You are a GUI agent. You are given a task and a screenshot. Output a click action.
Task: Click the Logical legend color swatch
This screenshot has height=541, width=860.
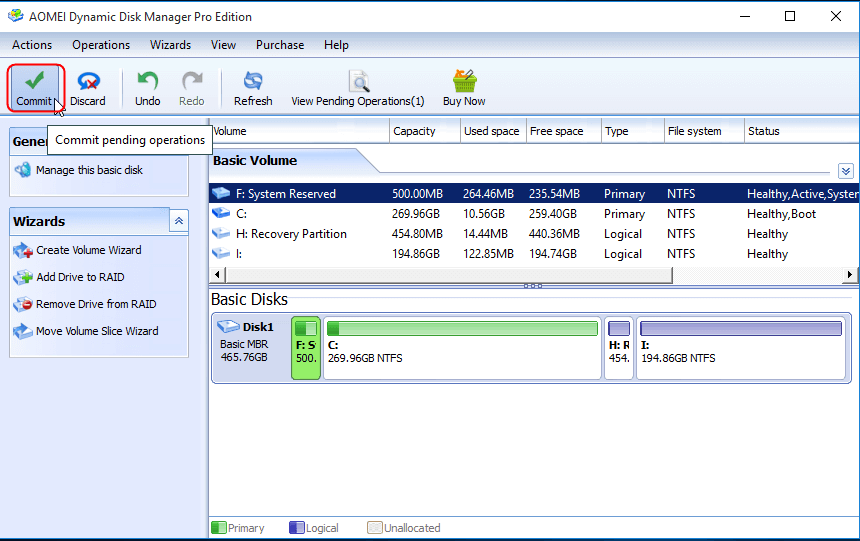coord(297,527)
